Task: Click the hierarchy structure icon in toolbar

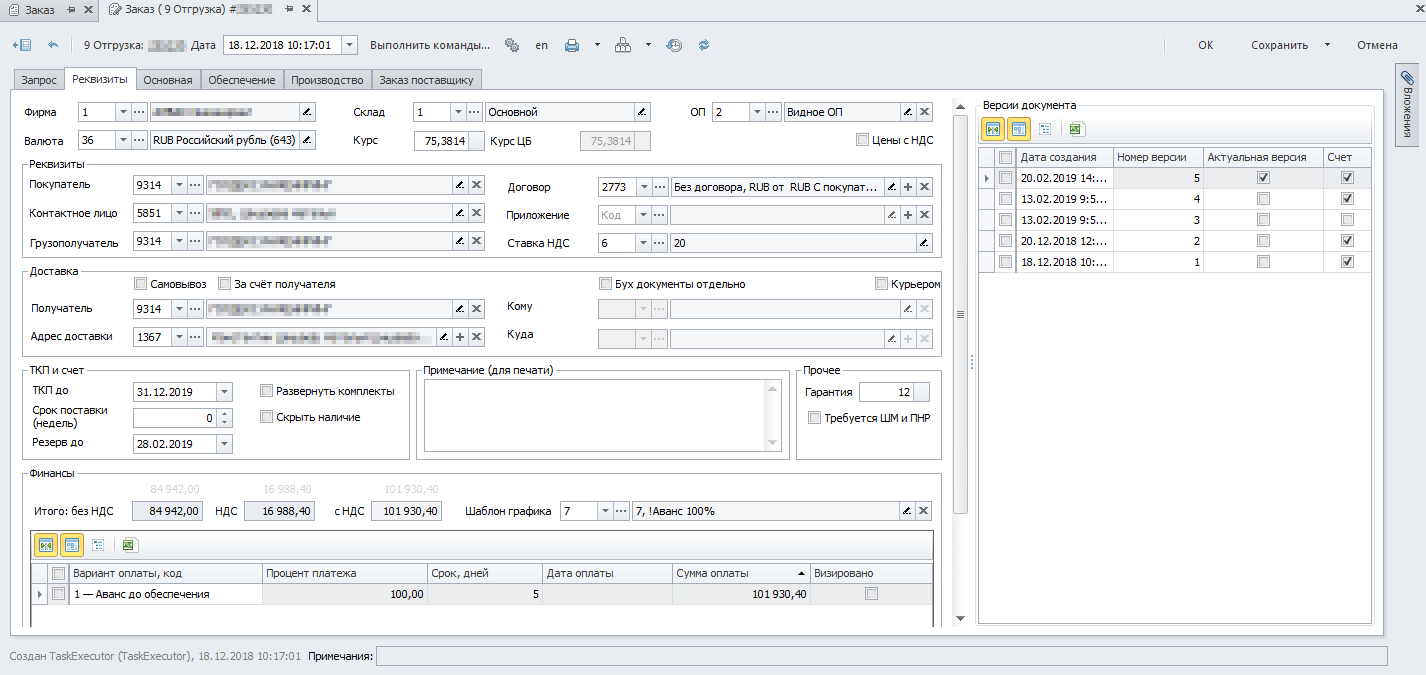Action: (623, 45)
